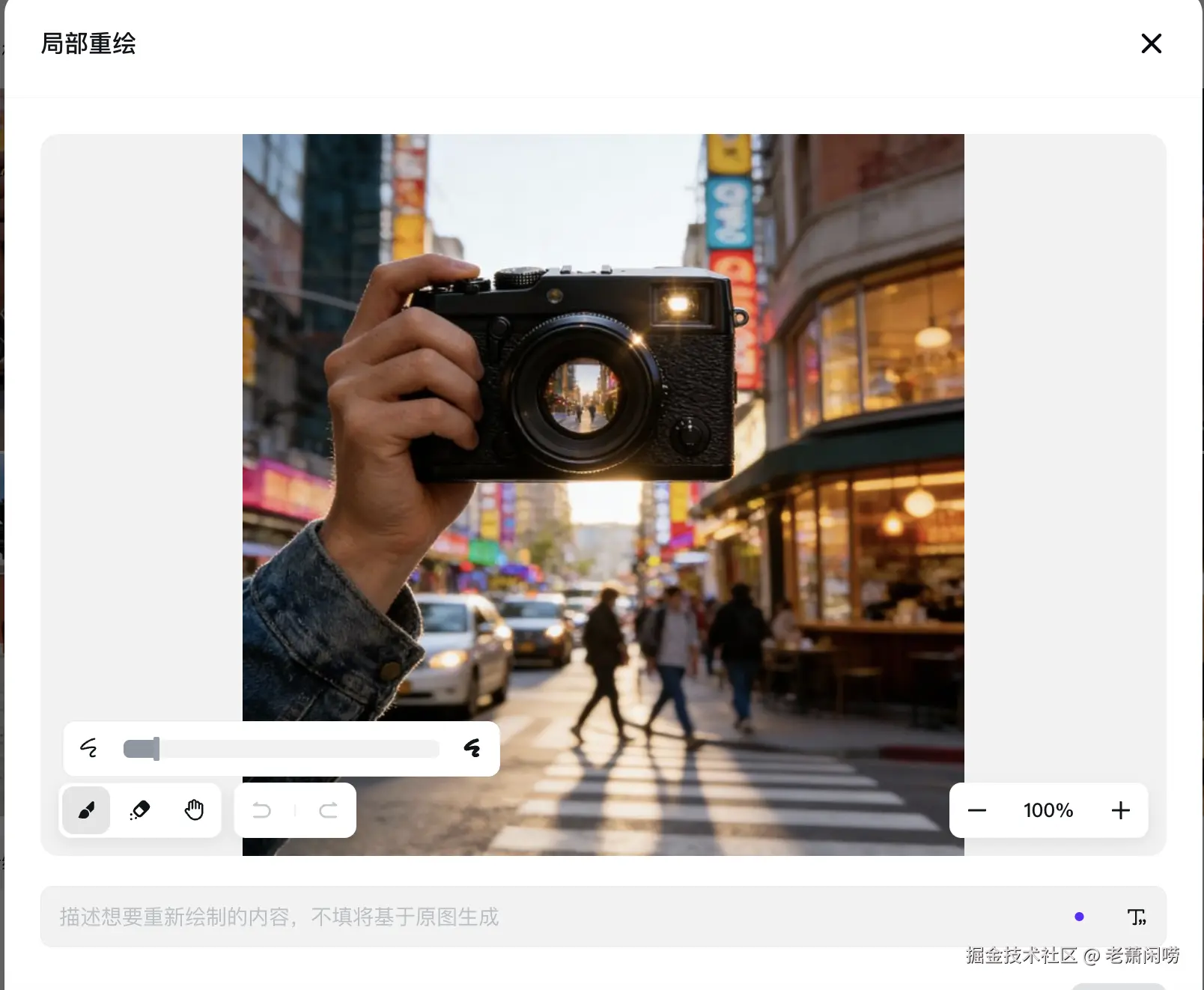Close the 局部重绘 dialog
The image size is (1204, 990).
click(1152, 43)
